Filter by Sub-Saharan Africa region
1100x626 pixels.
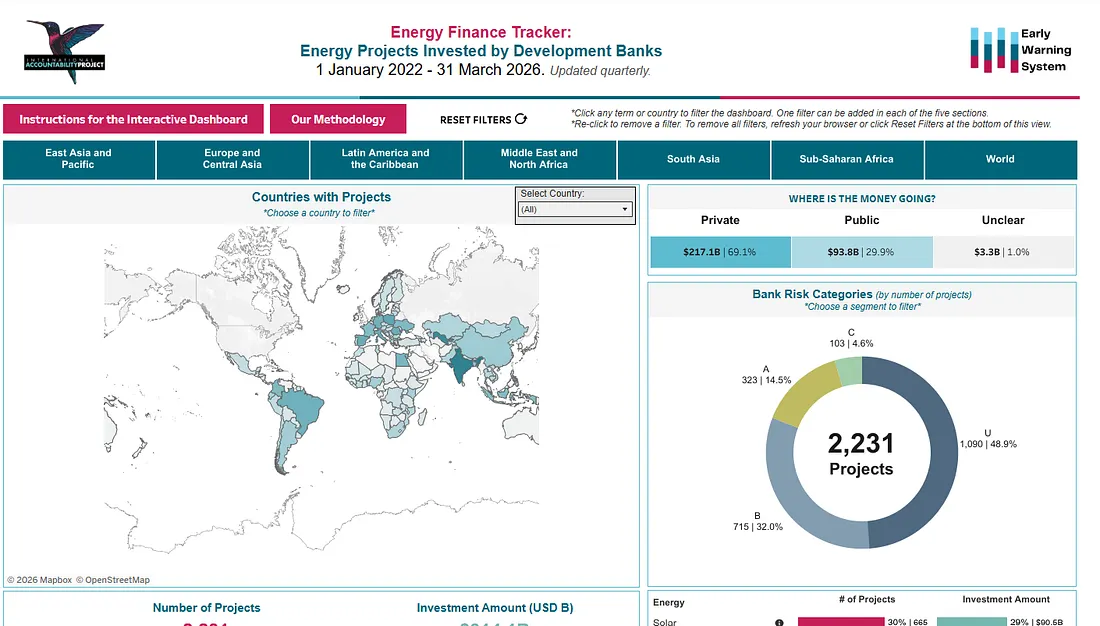(x=847, y=159)
